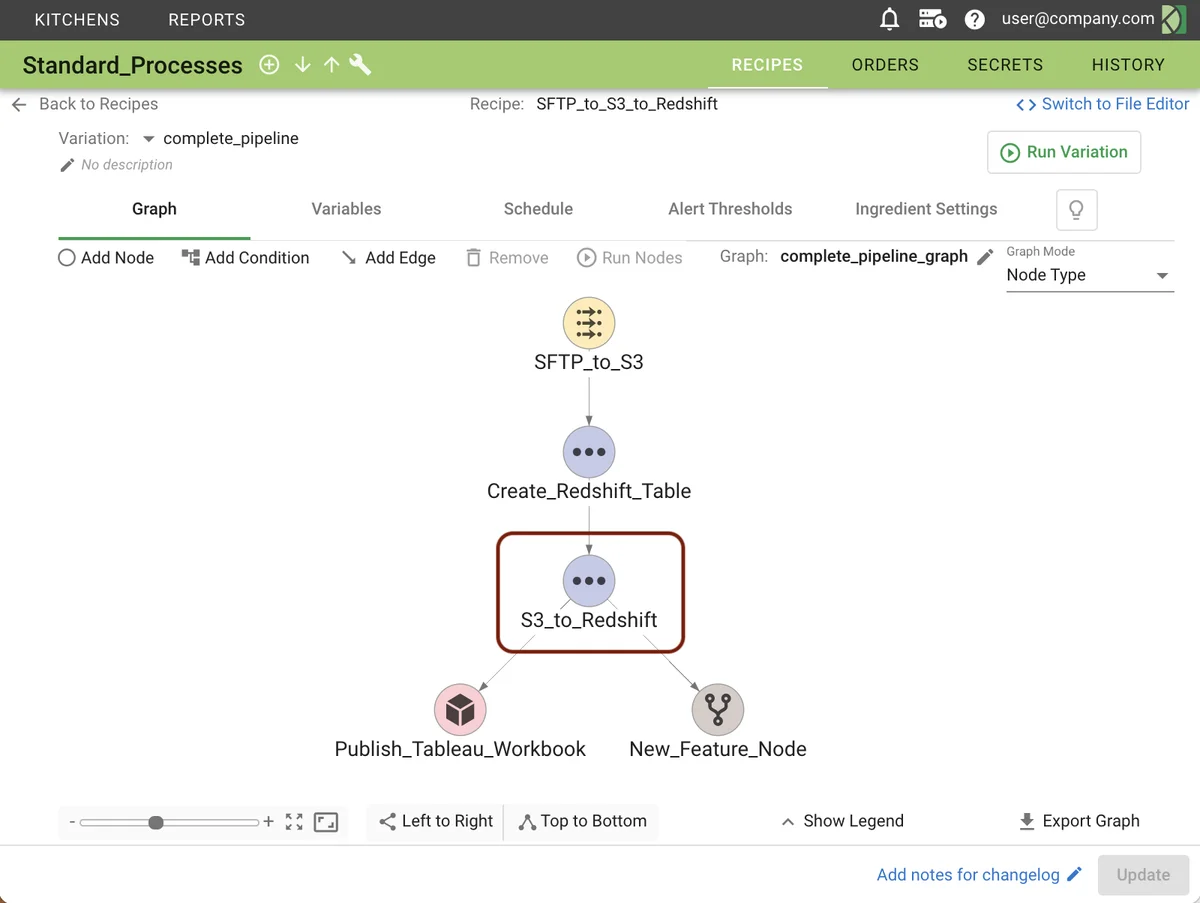The width and height of the screenshot is (1200, 903).
Task: Choose Left to Right layout
Action: tap(436, 821)
